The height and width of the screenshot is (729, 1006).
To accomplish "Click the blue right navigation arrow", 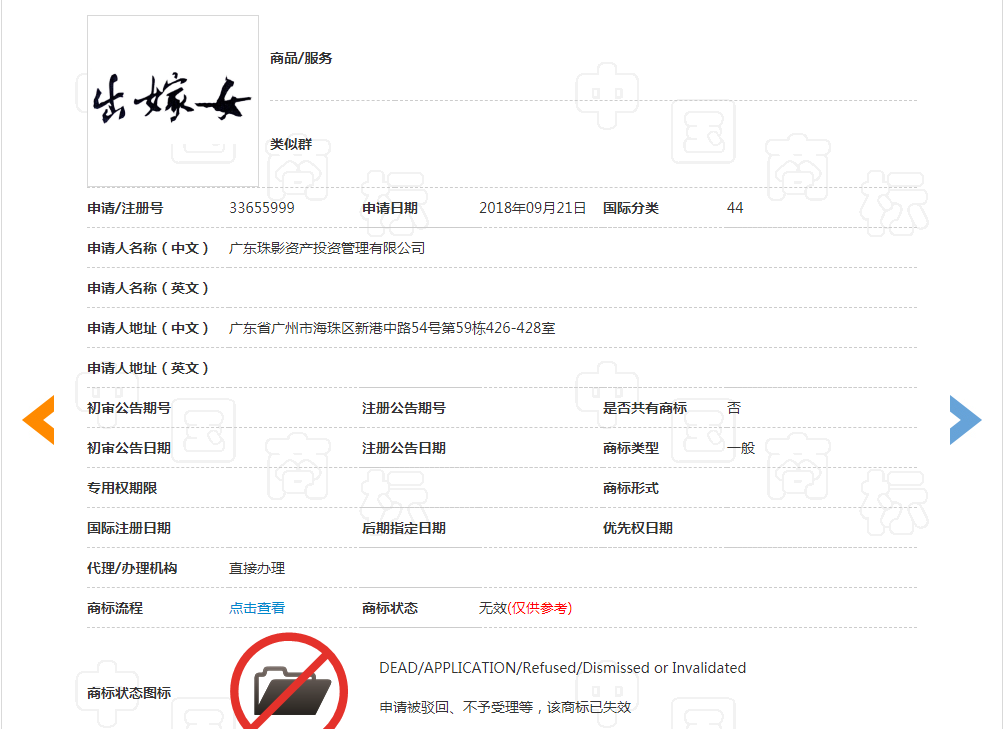I will (966, 419).
